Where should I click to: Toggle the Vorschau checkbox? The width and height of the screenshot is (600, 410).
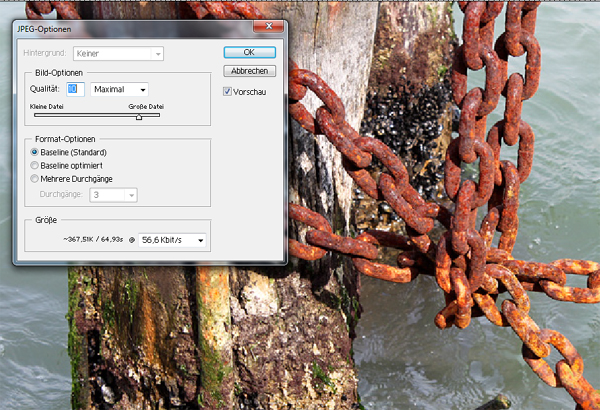pyautogui.click(x=227, y=91)
